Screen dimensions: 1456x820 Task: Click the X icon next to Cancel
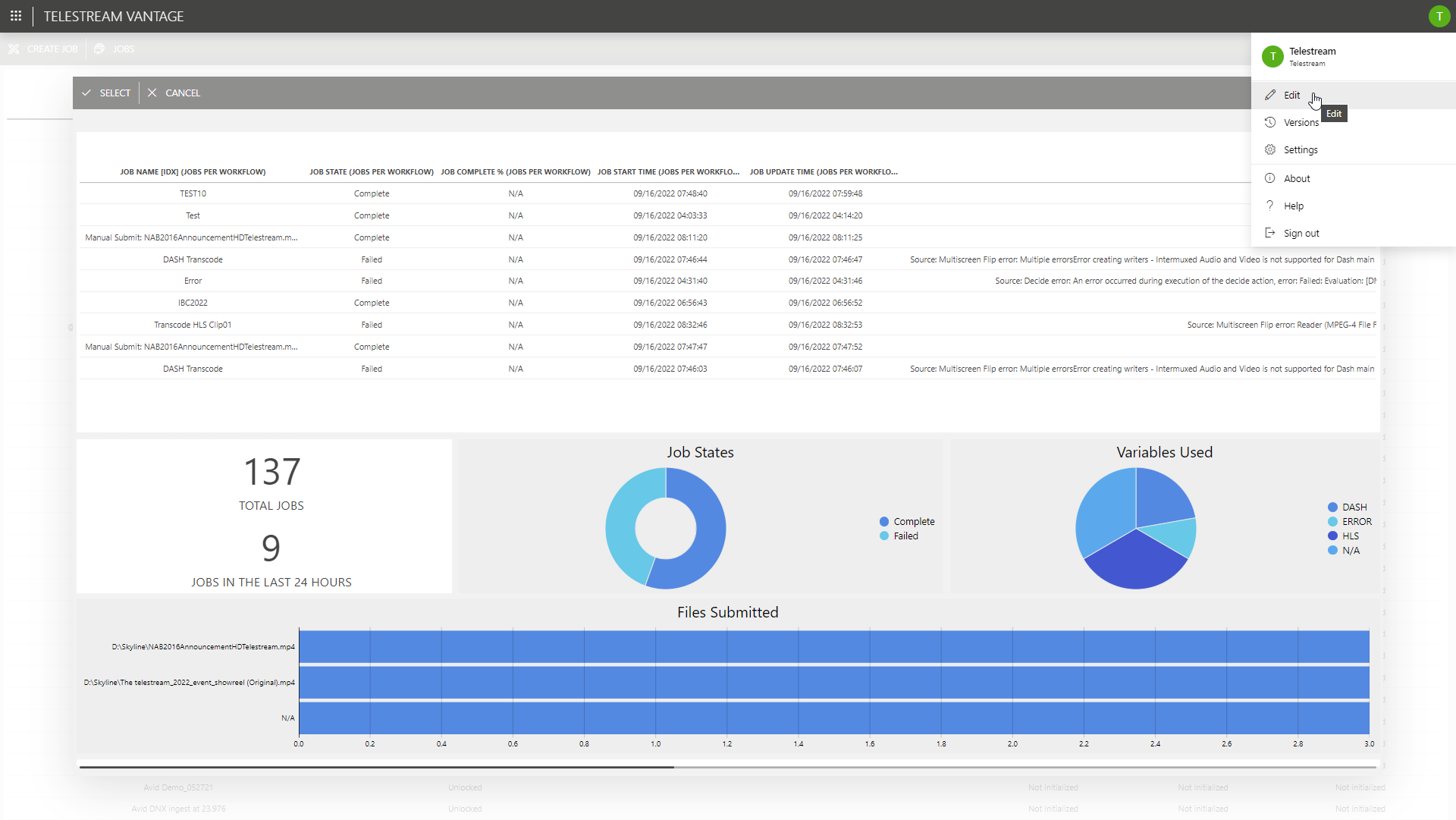(x=152, y=93)
